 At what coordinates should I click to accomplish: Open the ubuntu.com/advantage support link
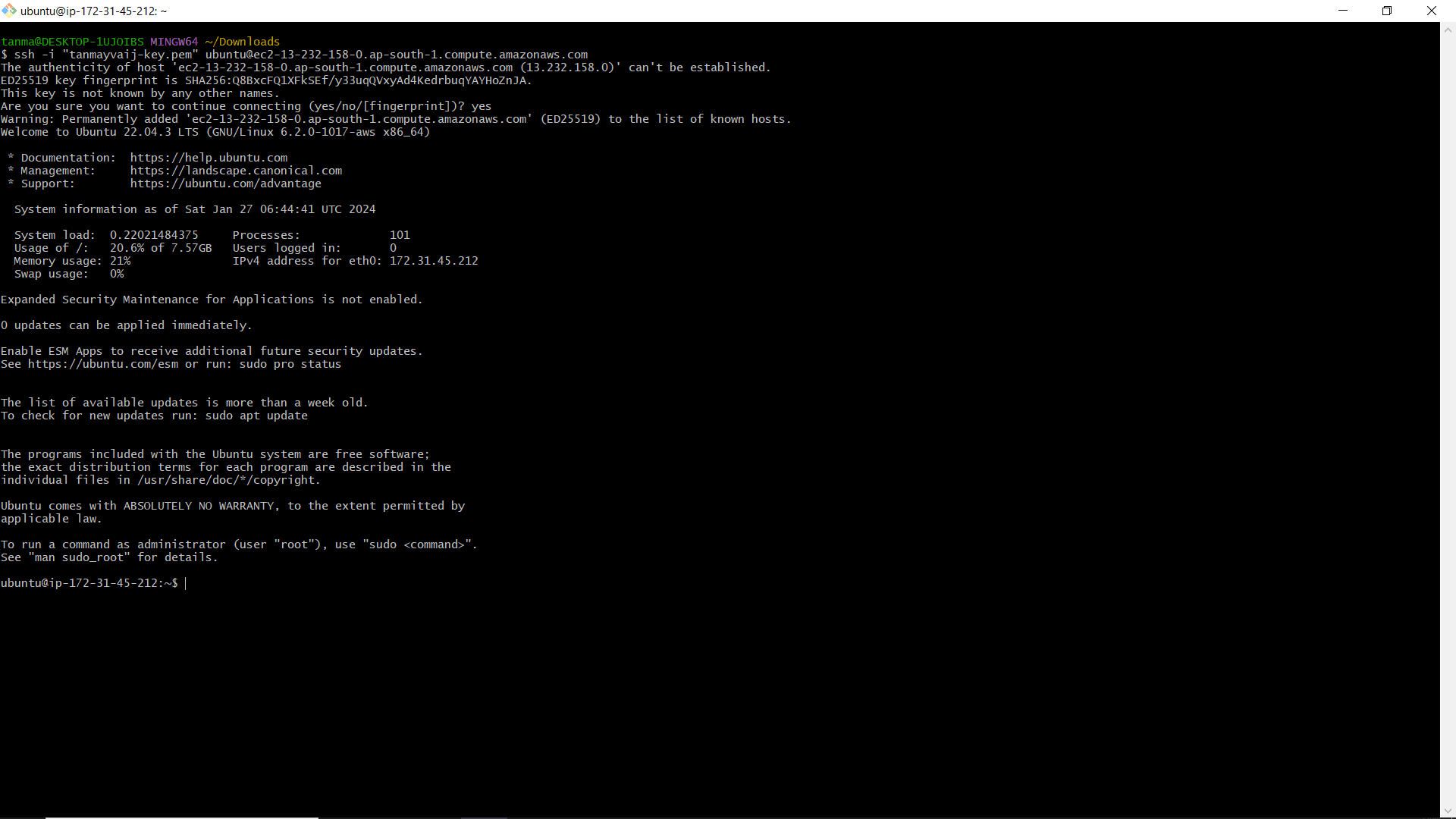click(226, 184)
